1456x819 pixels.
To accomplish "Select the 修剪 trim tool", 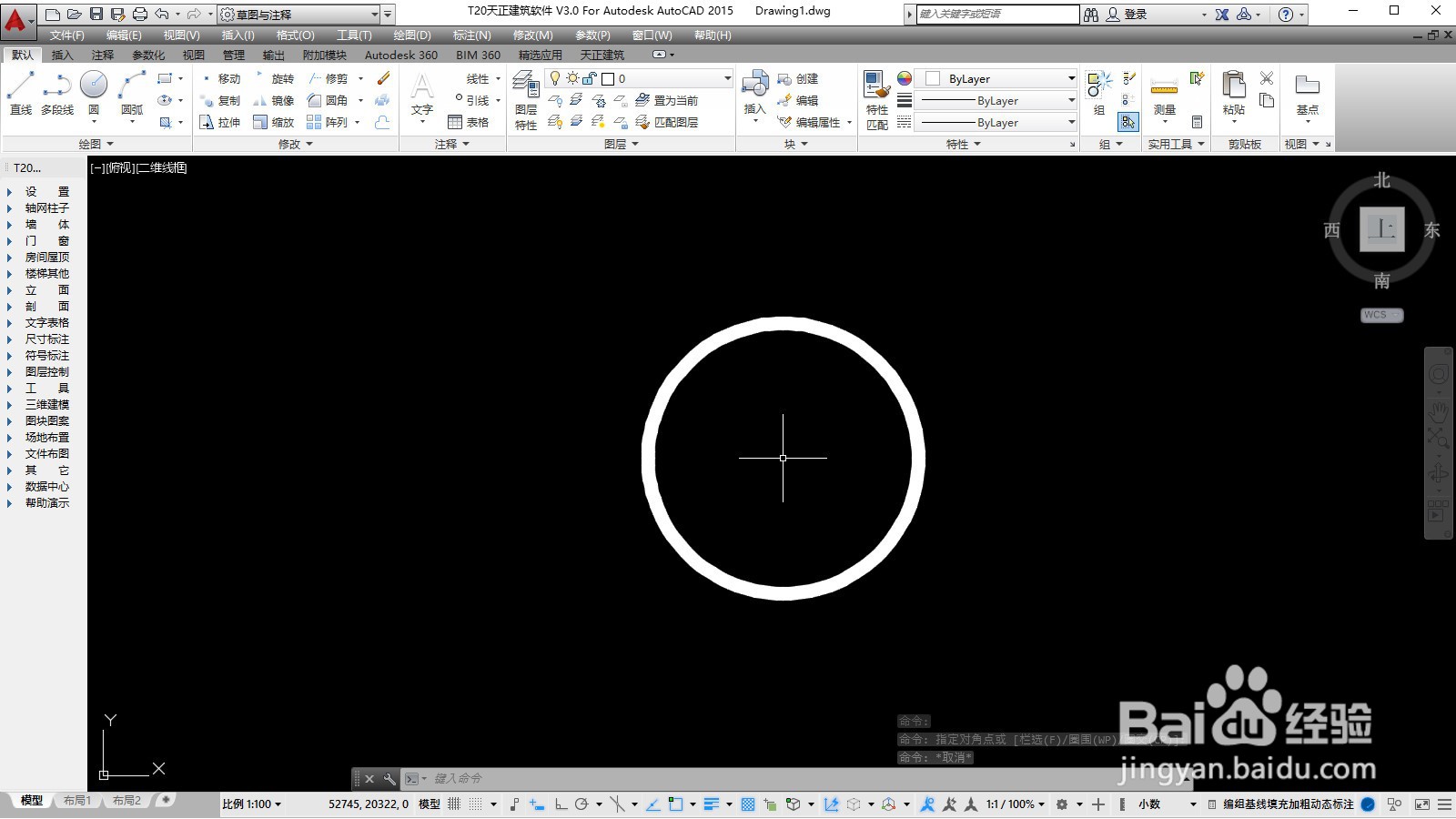I will [x=328, y=79].
